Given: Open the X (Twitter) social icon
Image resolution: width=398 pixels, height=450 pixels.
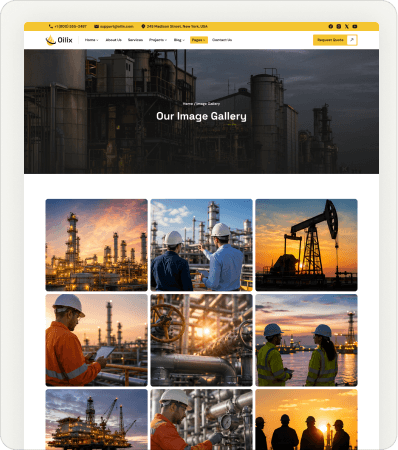Looking at the screenshot, I should [347, 26].
